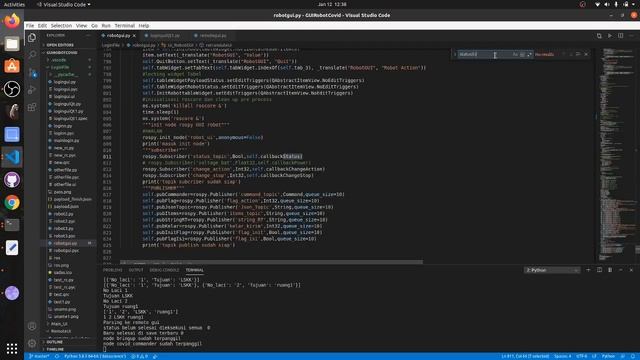640x360 pixels.
Task: Click Python interpreter version in status bar
Action: (95, 356)
